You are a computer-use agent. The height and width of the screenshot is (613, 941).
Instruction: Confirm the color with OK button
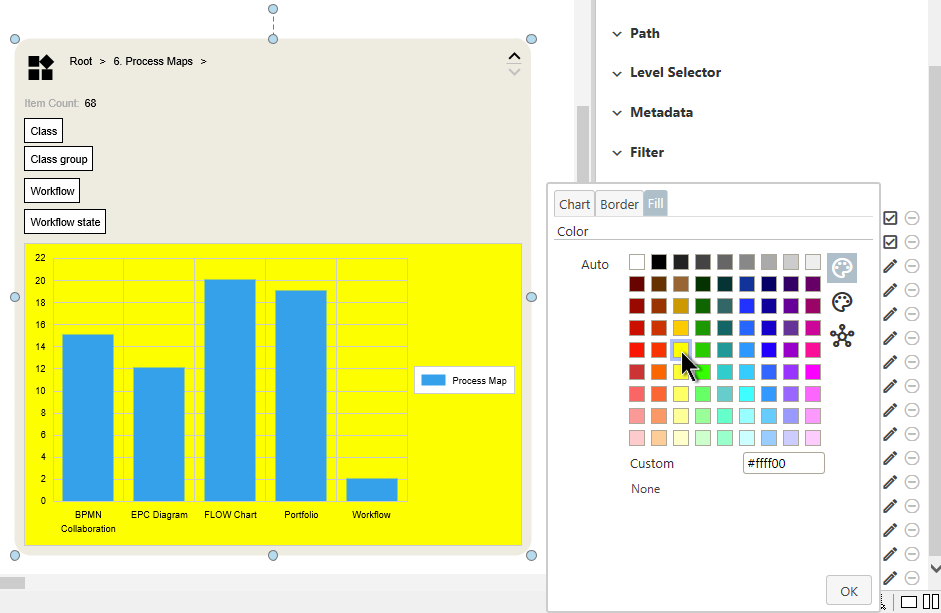[x=848, y=591]
